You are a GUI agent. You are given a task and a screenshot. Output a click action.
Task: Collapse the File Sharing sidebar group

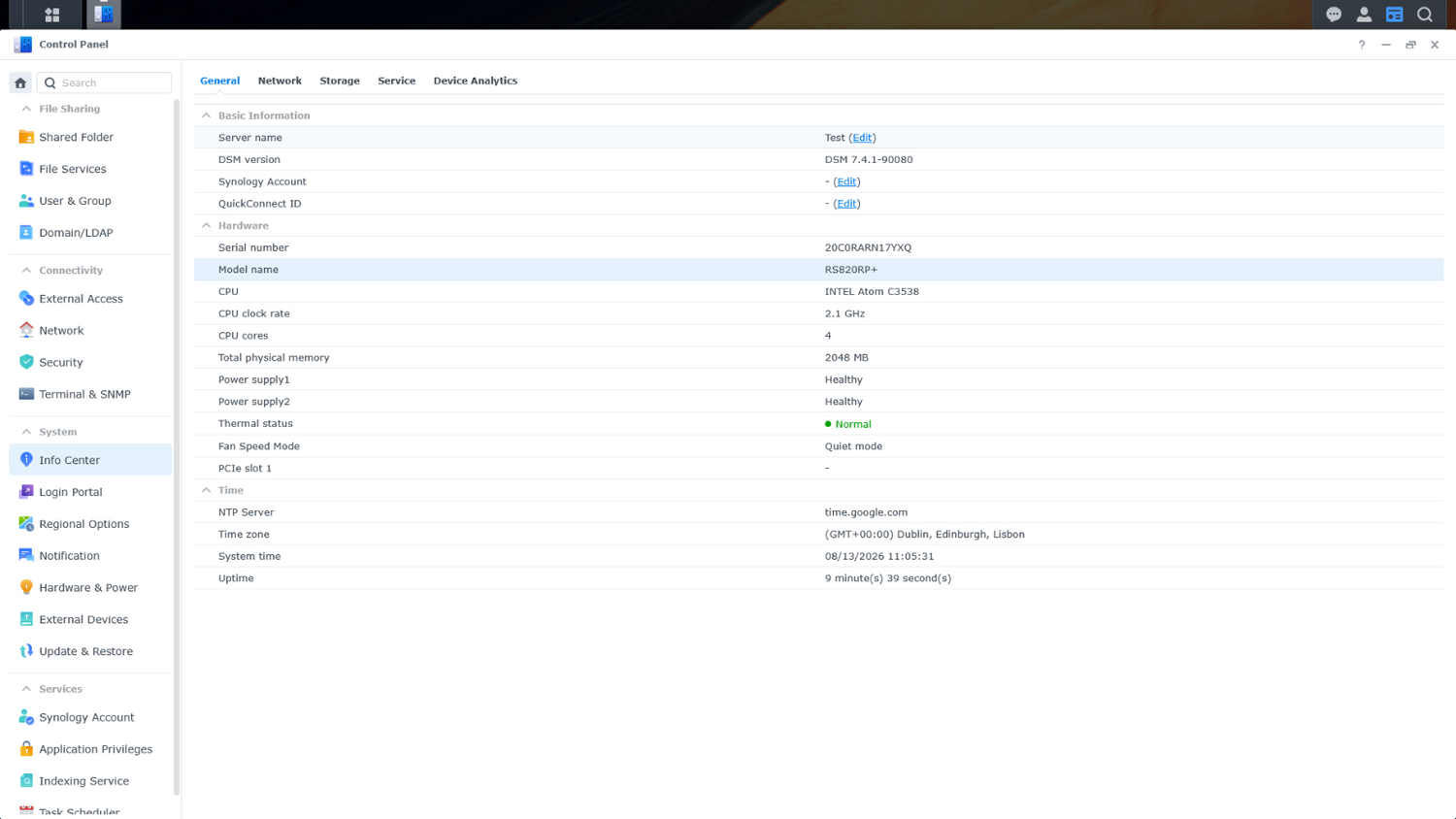click(26, 109)
